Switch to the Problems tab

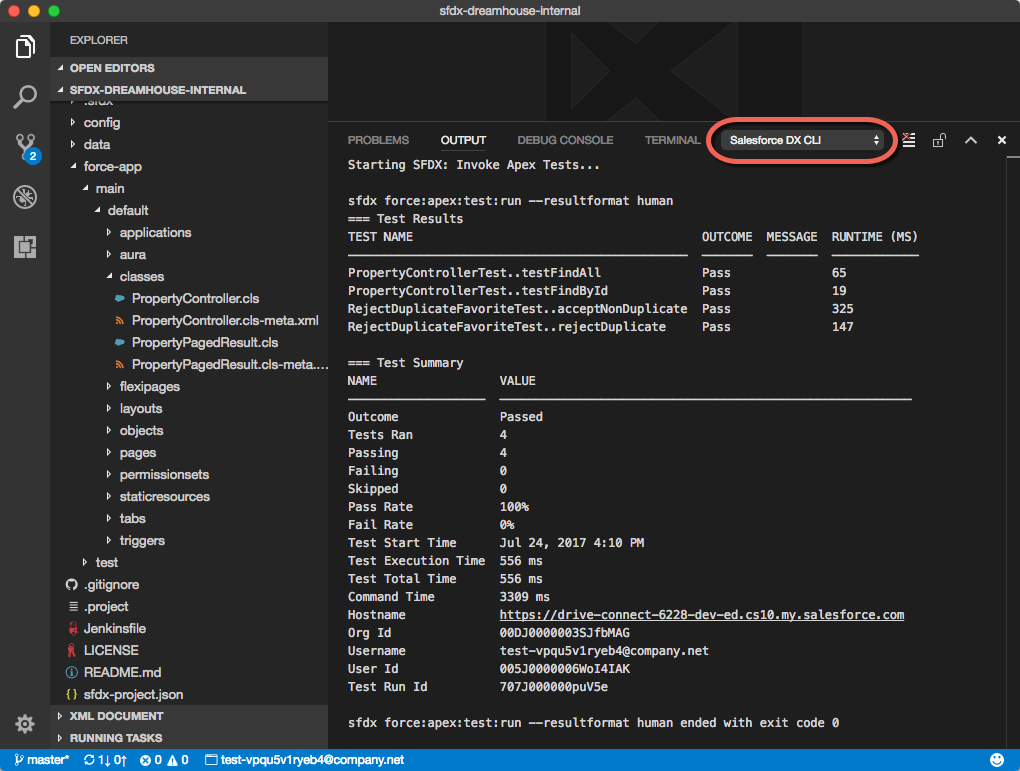(378, 140)
